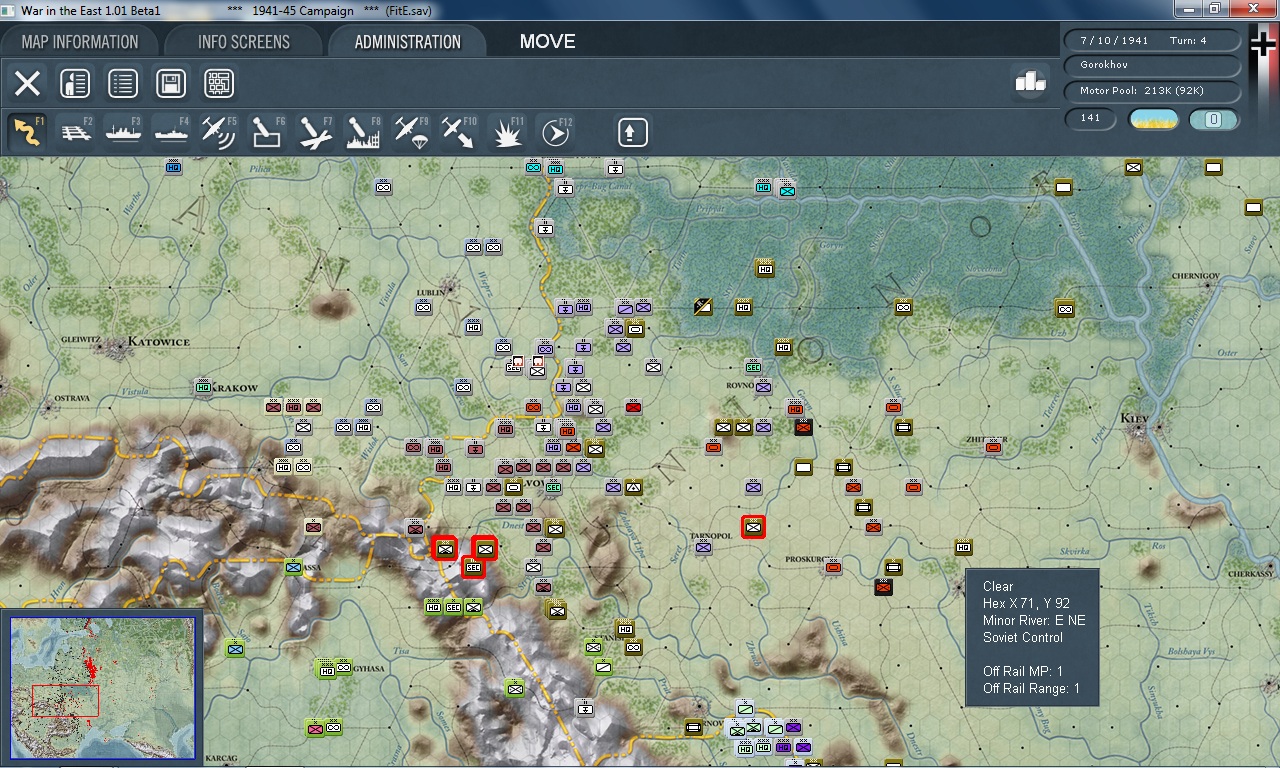Switch to the Administration tab
The image size is (1280, 768).
coord(408,42)
